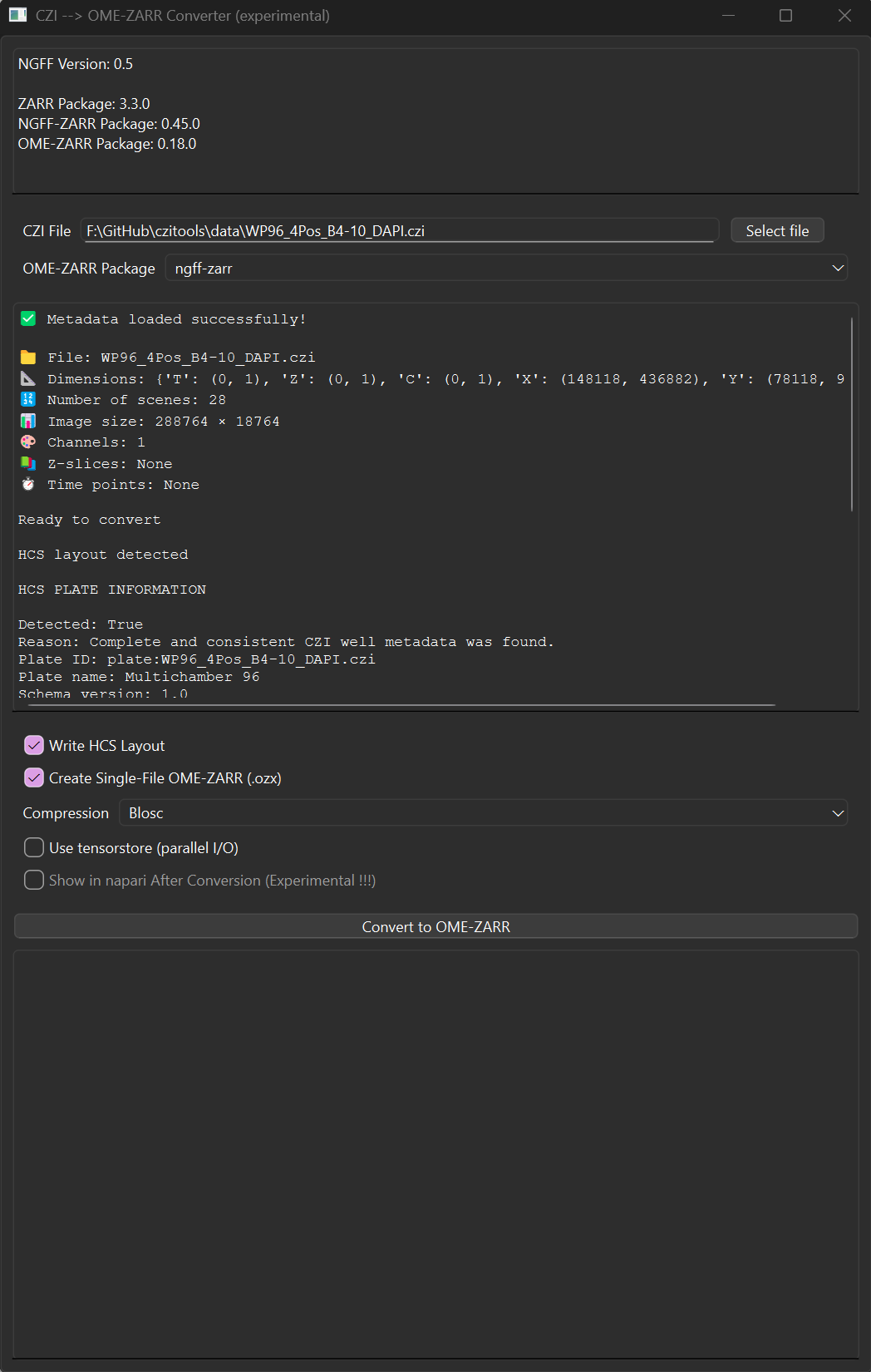Click 'HCS layout detected' text

point(103,555)
